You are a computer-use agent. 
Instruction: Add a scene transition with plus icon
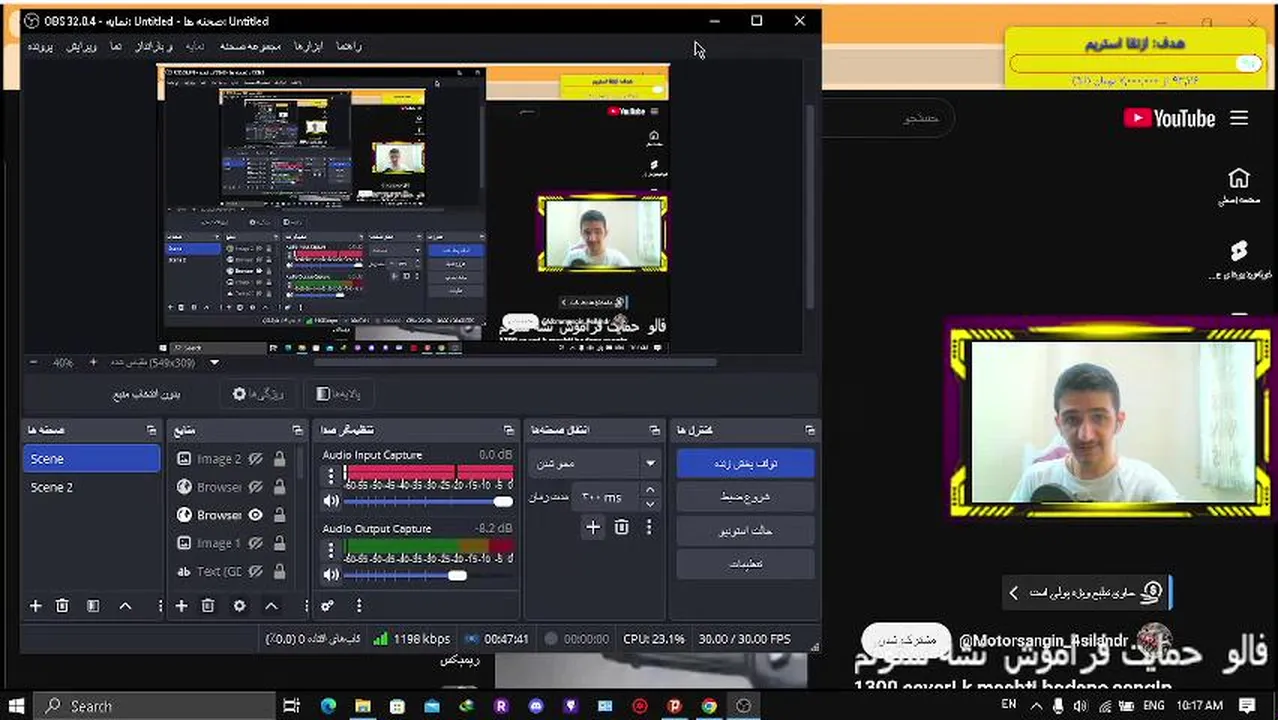[x=593, y=527]
